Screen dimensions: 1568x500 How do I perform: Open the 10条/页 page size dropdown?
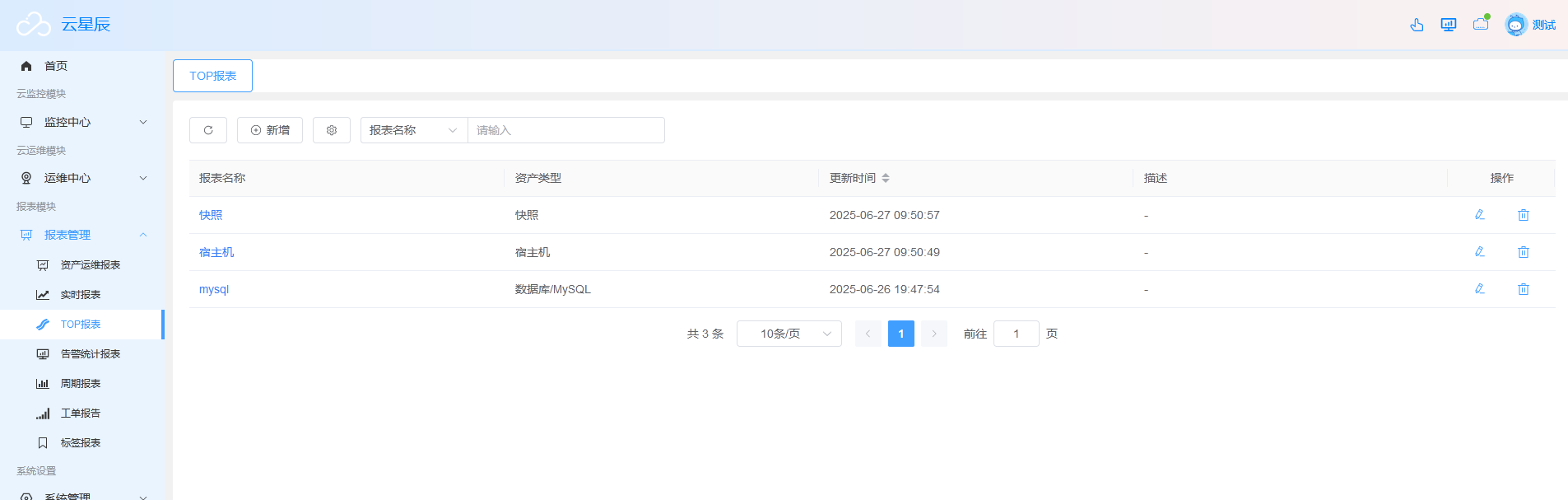789,334
